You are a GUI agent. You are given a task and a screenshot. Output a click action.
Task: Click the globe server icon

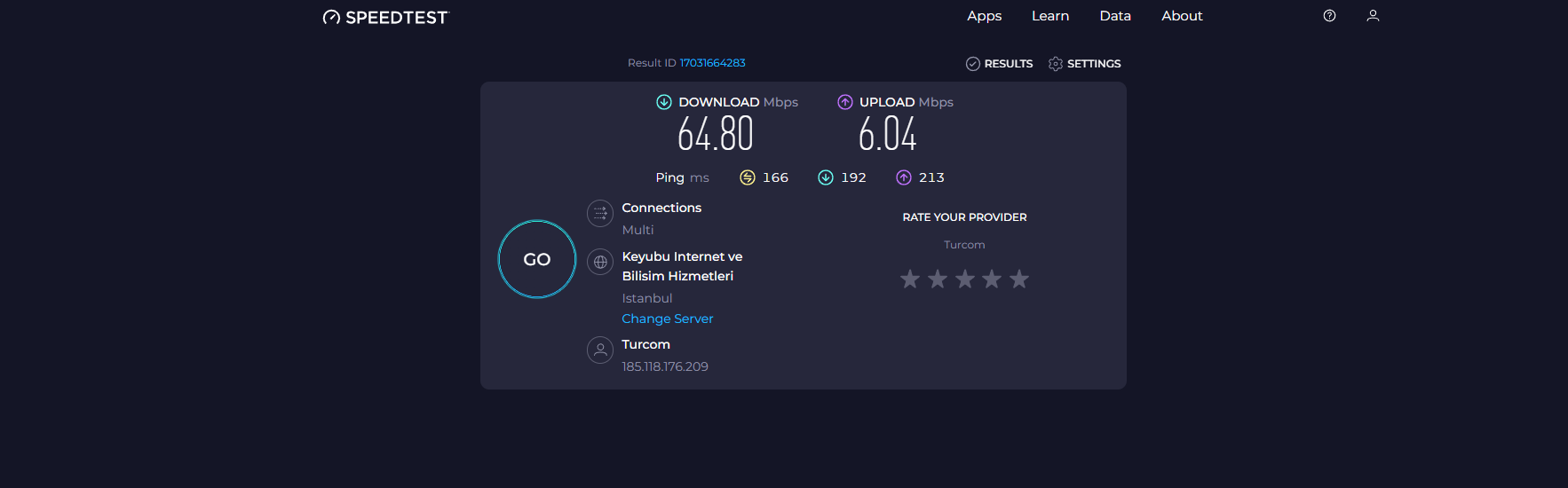tap(600, 262)
